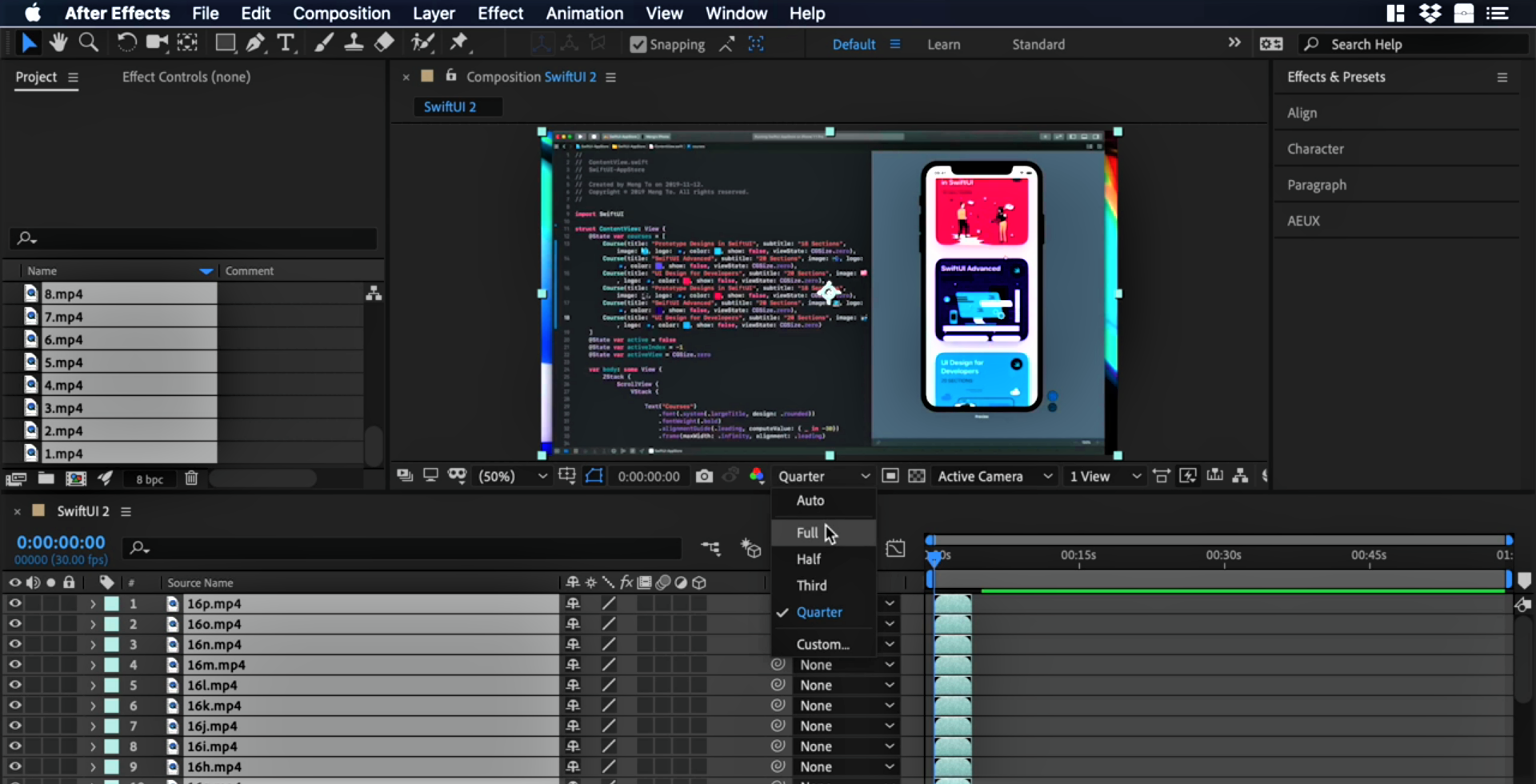The width and height of the screenshot is (1536, 784).
Task: Delete selected item with trash icon
Action: (191, 478)
